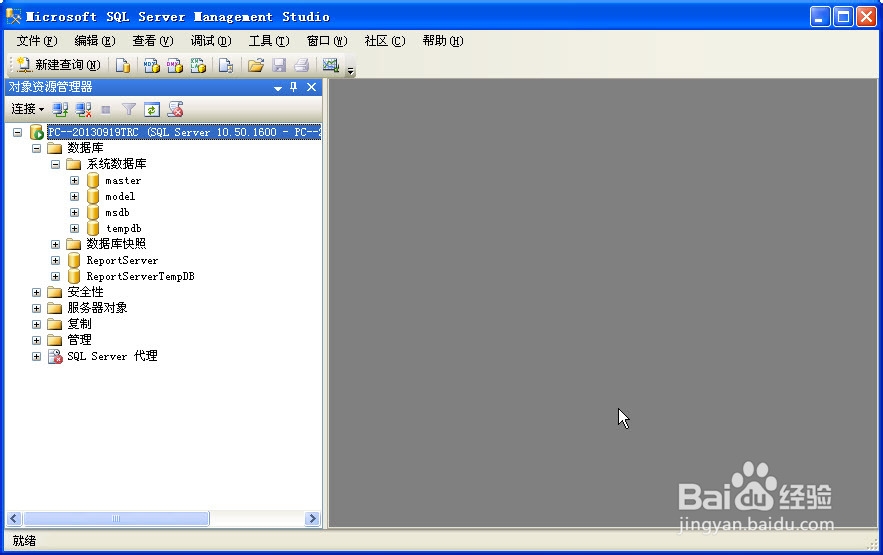The image size is (883, 555).
Task: Open the 连接 (Connect) dropdown
Action: pos(28,109)
